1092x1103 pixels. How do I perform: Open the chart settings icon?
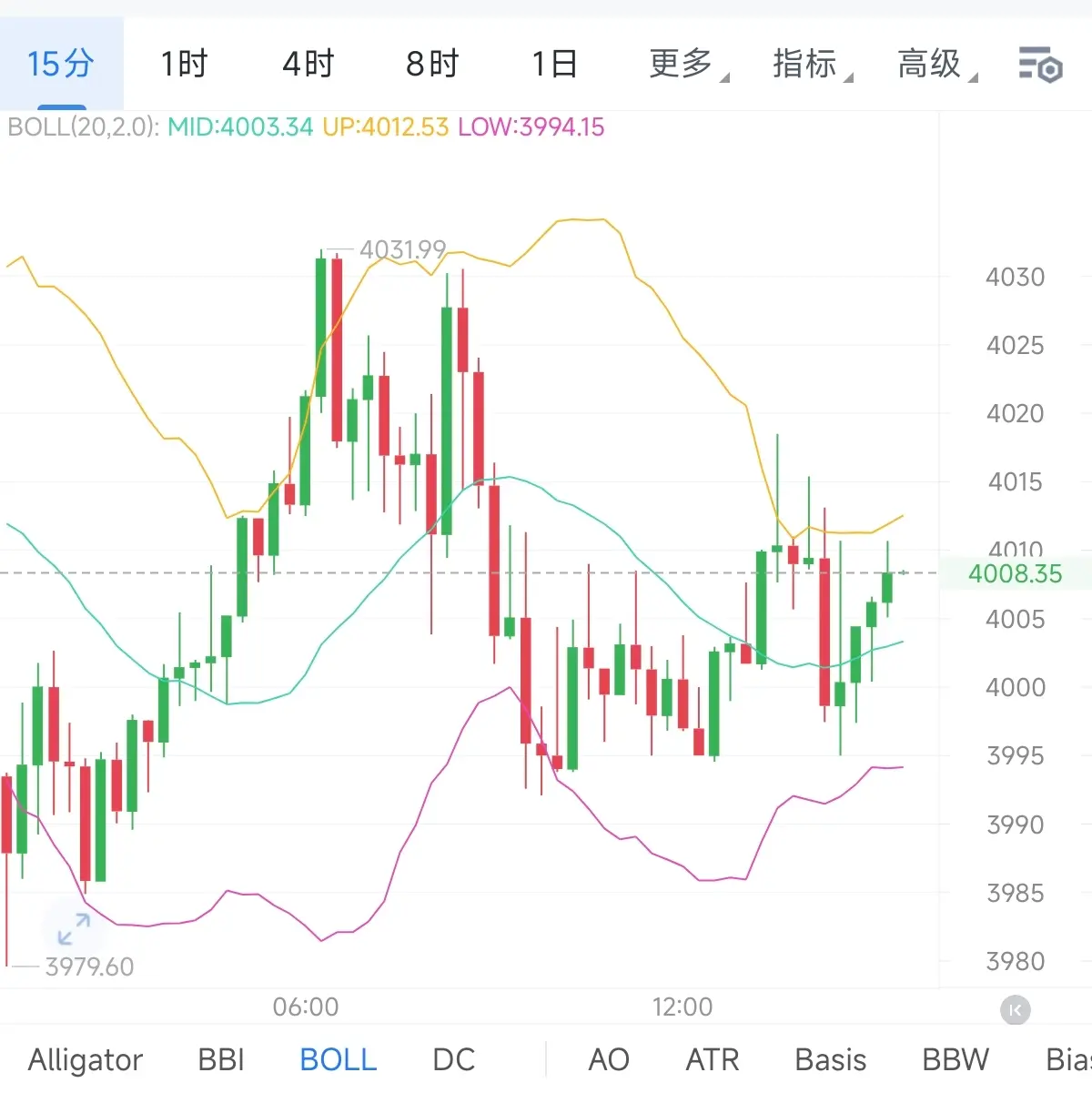[1040, 65]
